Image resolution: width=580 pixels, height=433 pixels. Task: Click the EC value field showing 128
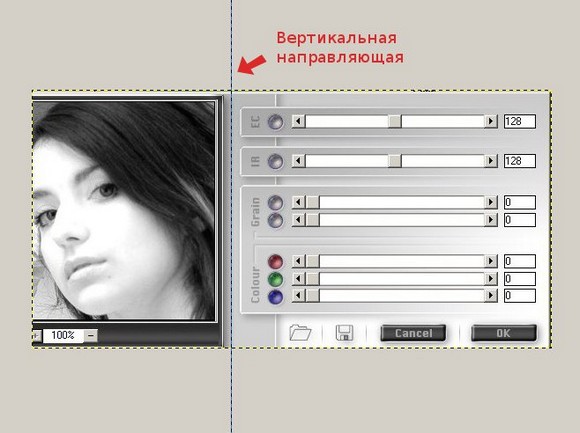pos(520,121)
